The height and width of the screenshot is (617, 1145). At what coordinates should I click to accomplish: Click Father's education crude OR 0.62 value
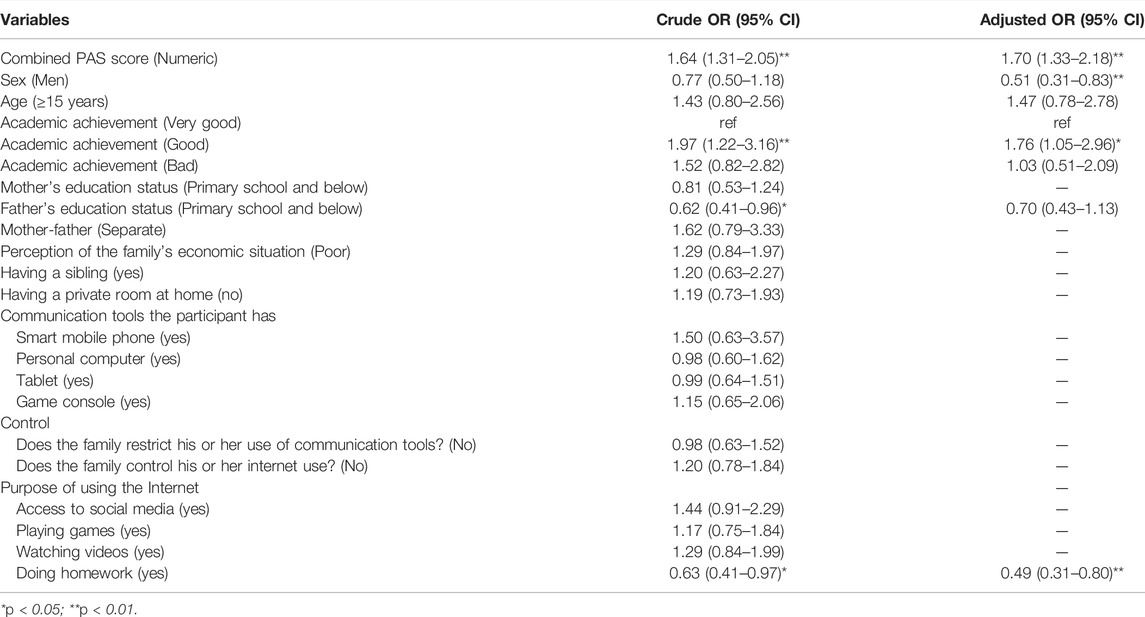728,208
